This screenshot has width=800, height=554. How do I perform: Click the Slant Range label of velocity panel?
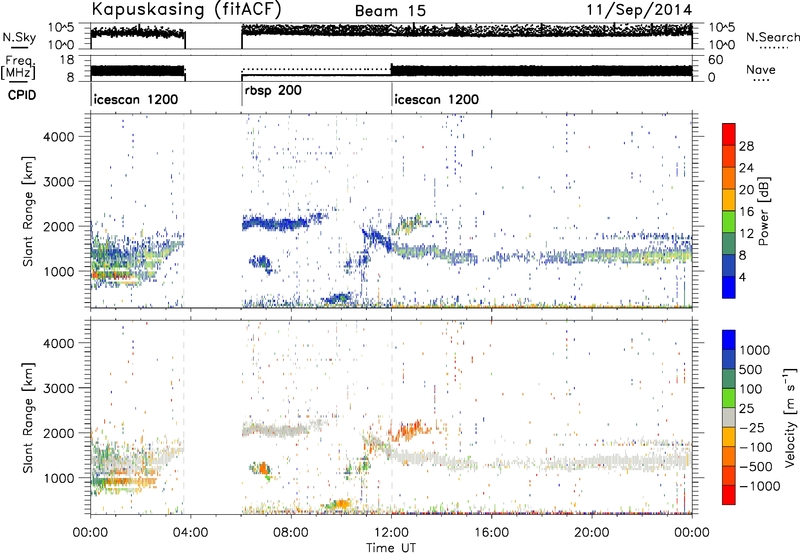tap(28, 417)
